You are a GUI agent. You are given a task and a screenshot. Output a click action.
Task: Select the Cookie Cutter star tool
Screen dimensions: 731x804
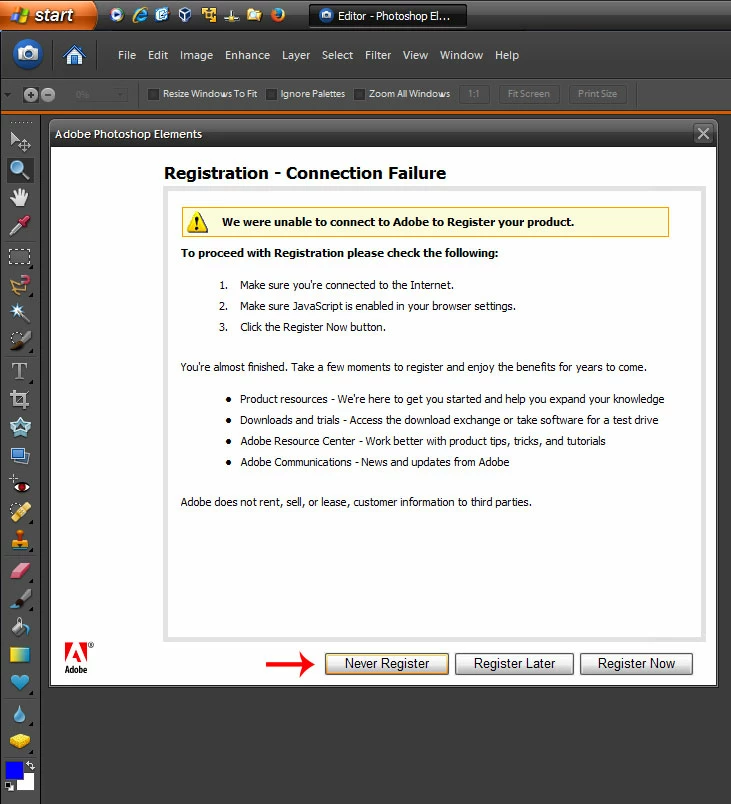coord(20,427)
